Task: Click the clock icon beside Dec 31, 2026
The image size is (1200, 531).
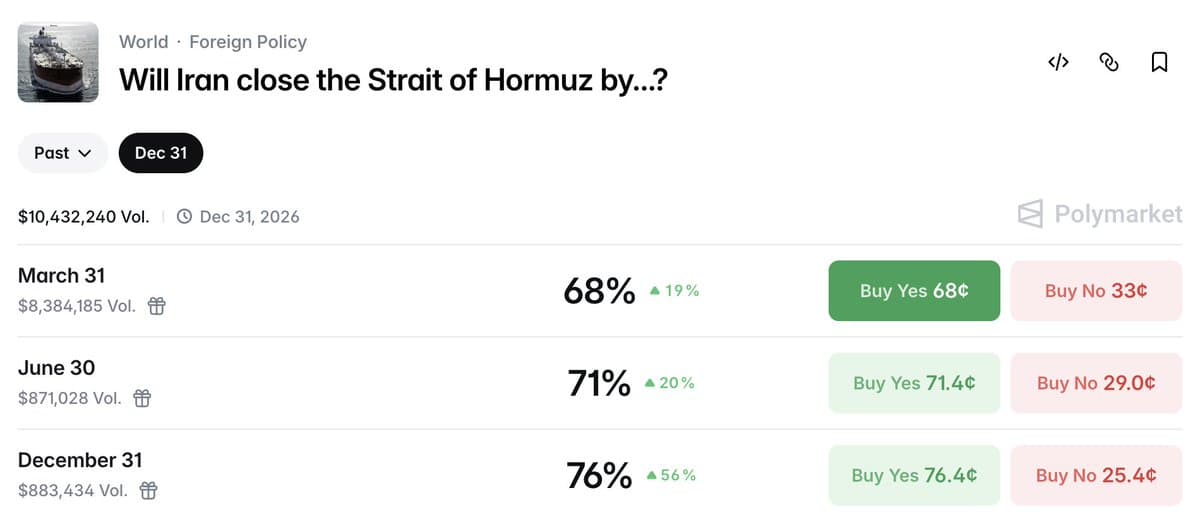Action: (184, 216)
